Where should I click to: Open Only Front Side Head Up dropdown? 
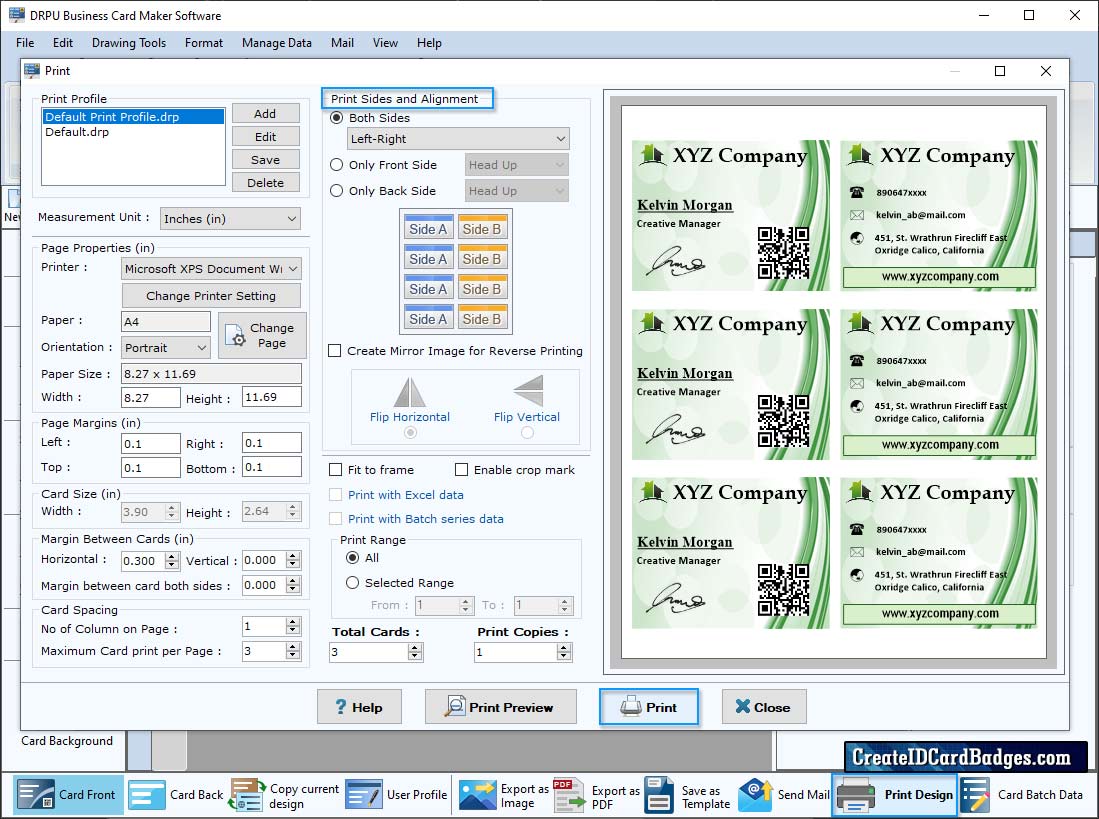coord(517,165)
